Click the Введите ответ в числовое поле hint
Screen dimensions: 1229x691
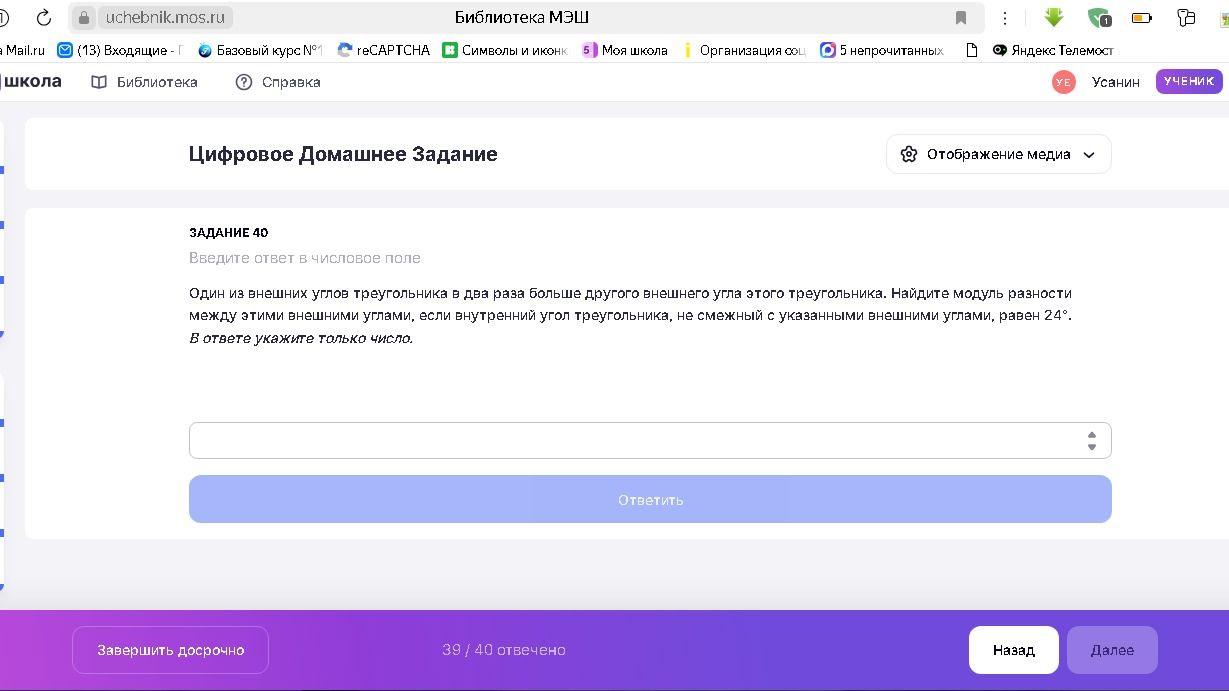click(305, 258)
